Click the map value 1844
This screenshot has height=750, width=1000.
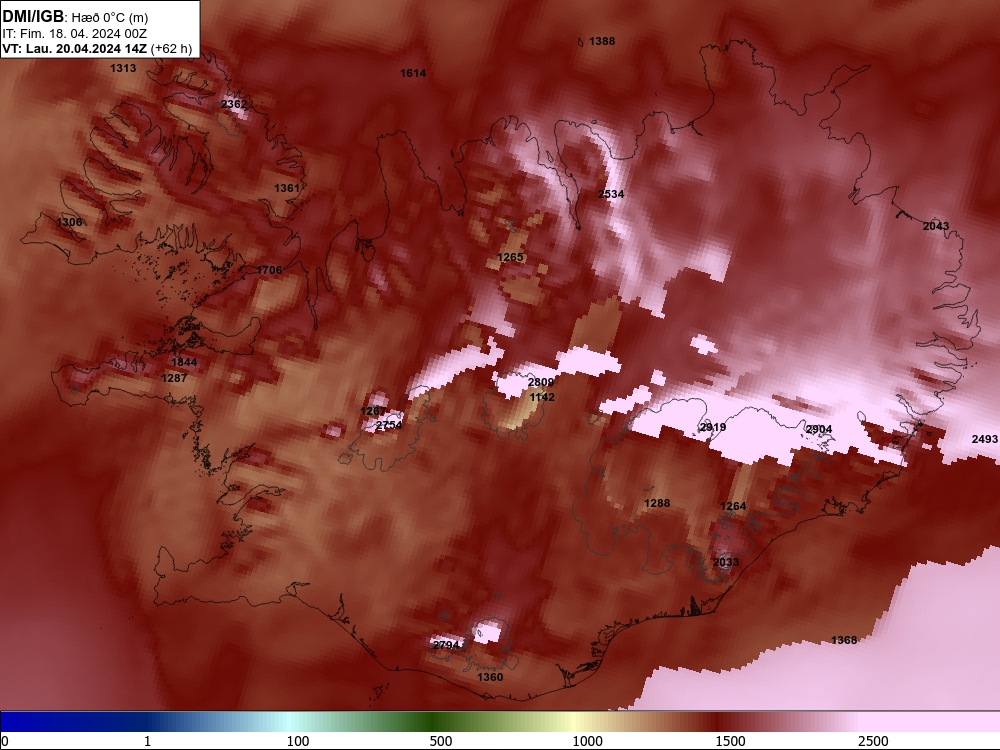coord(184,362)
